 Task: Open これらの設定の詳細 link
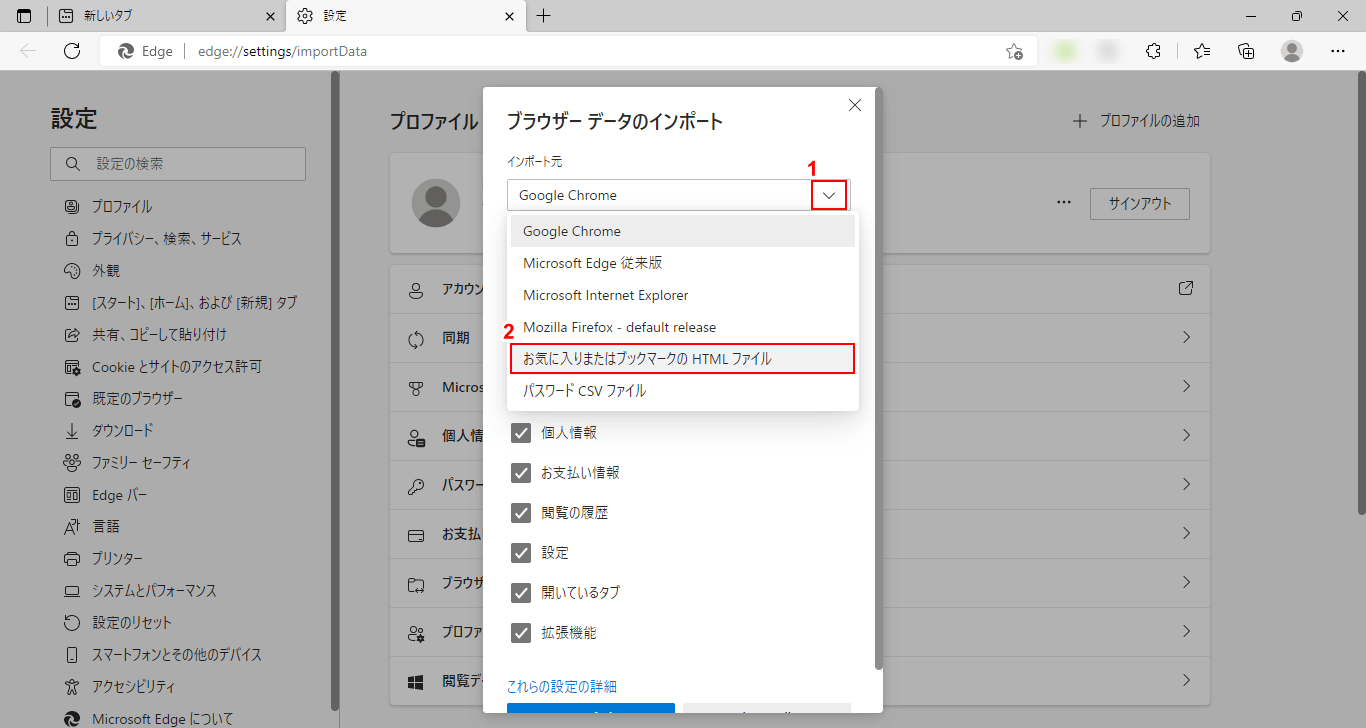point(562,686)
